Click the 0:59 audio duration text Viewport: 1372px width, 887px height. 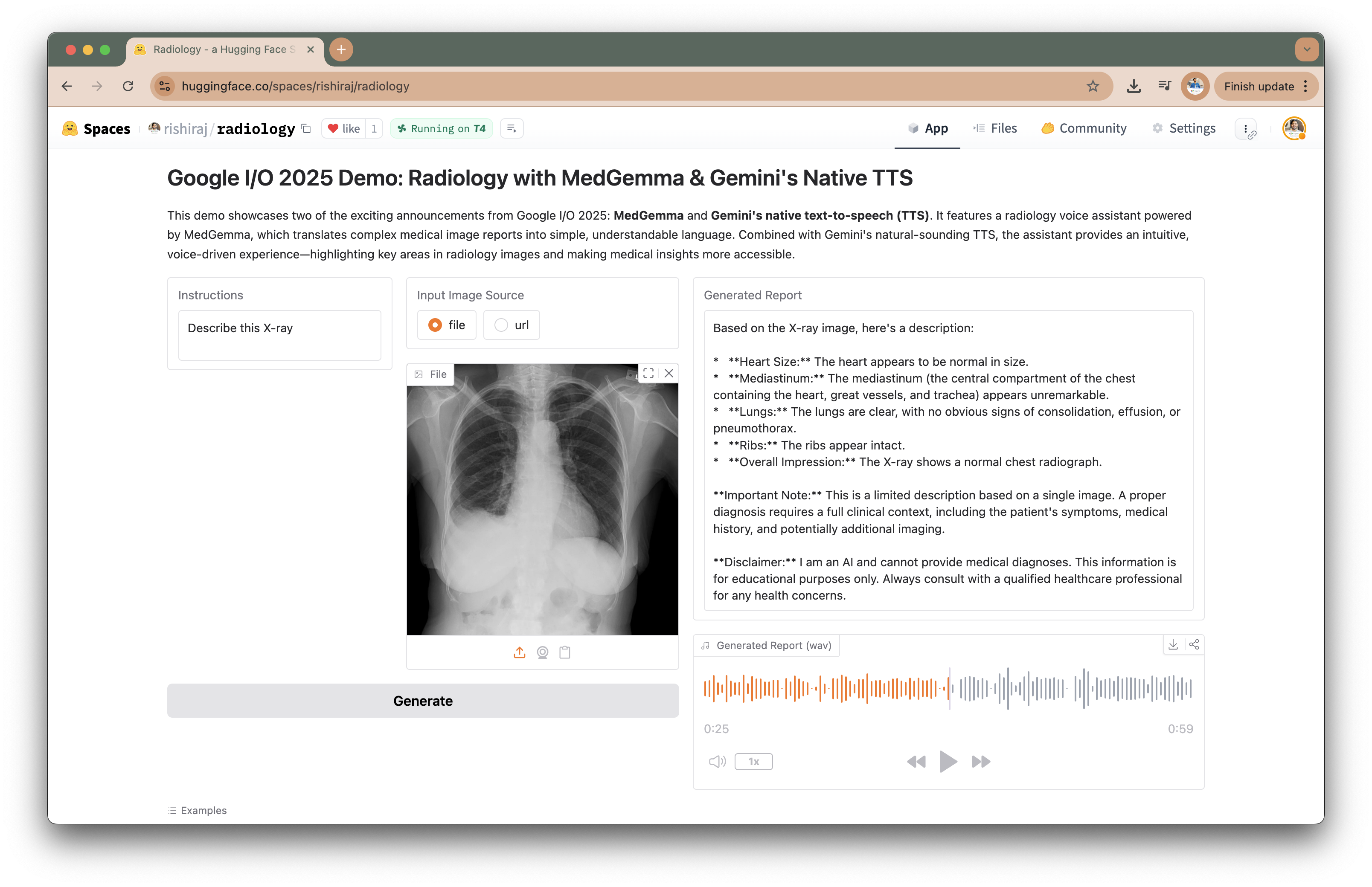click(x=1180, y=729)
